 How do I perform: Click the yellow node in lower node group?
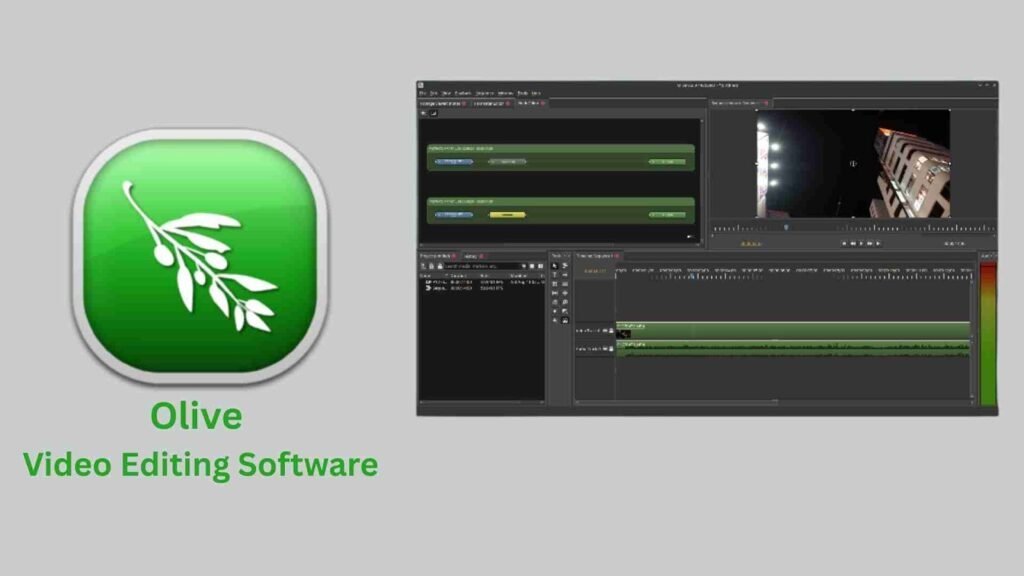point(507,214)
